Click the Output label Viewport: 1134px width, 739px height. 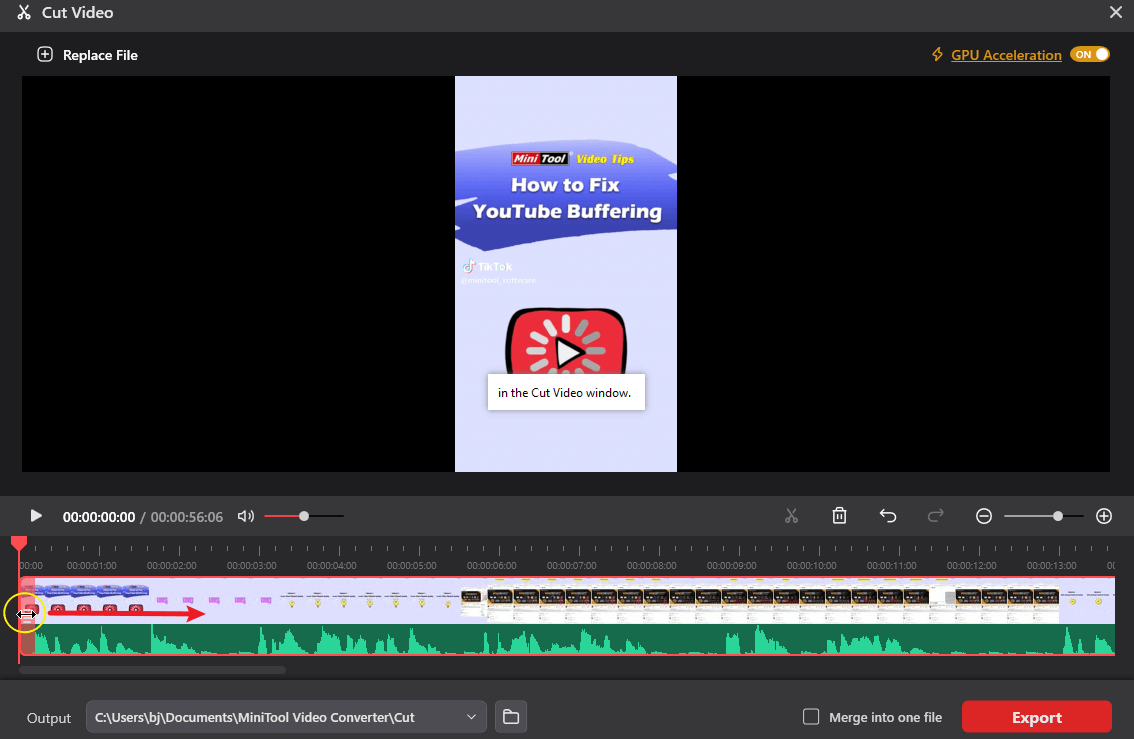tap(48, 718)
